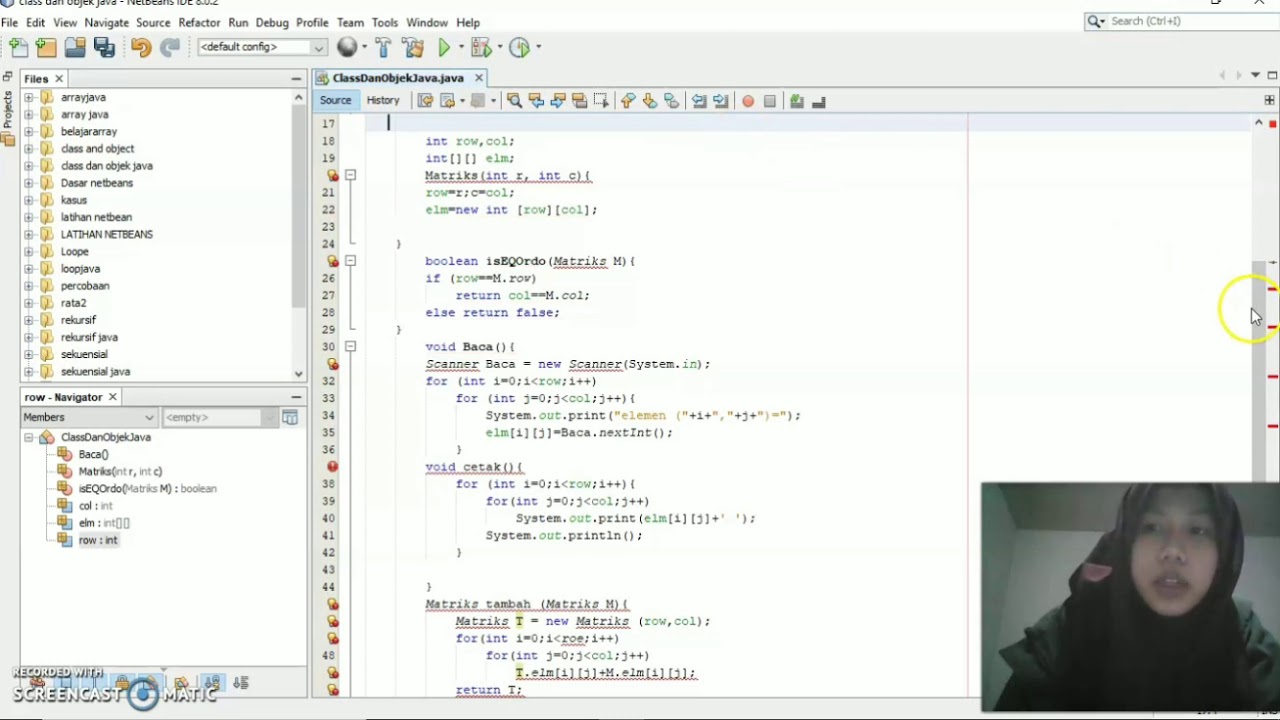Click the New Project toolbar icon

coord(46,47)
